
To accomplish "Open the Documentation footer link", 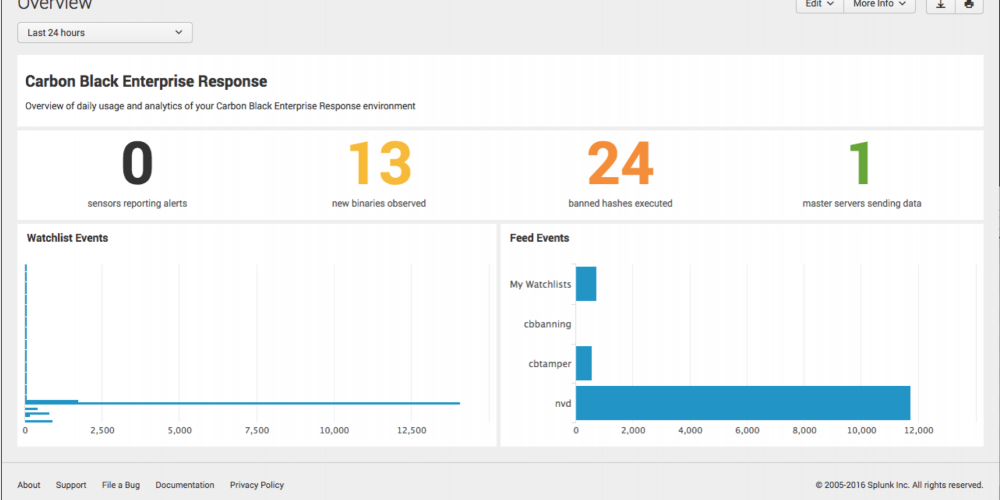I will click(x=185, y=485).
